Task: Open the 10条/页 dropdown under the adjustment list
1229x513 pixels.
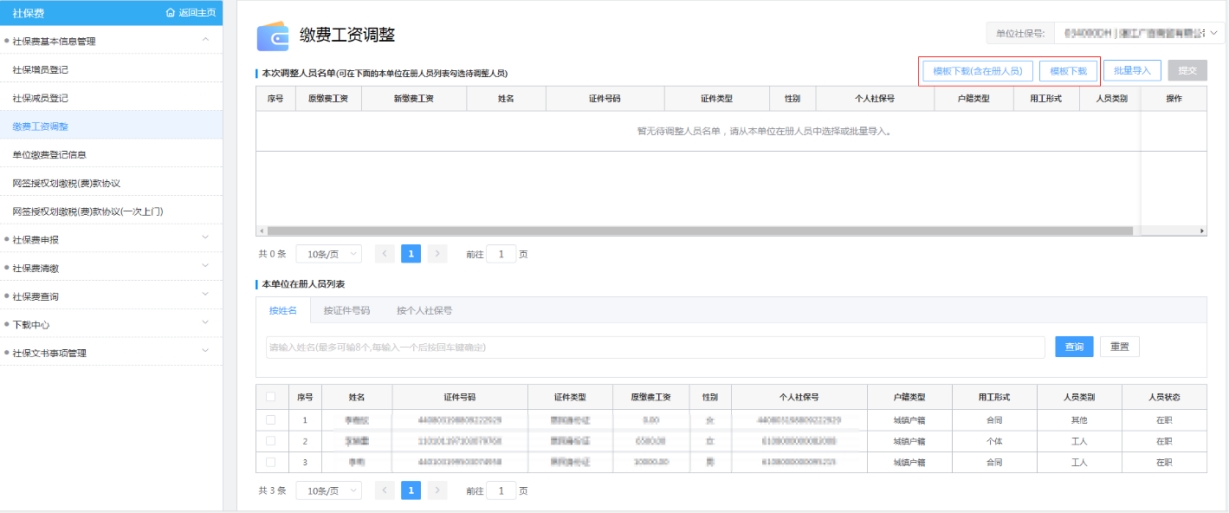Action: pos(328,254)
